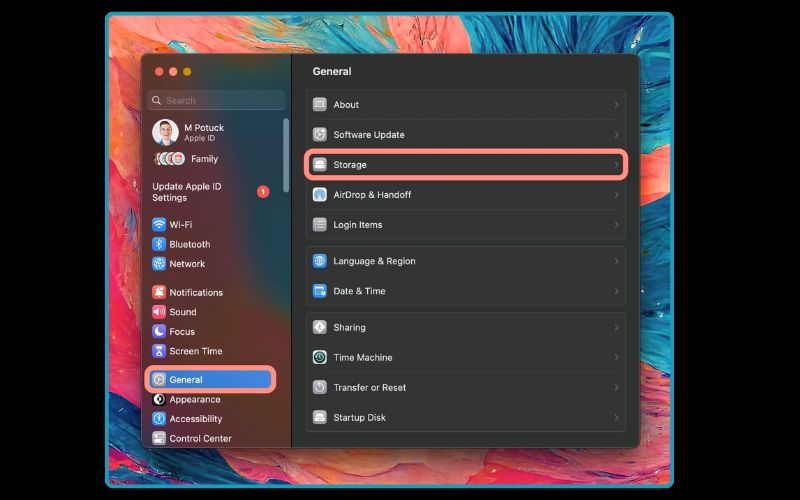Select the Bluetooth sidebar icon

click(159, 244)
